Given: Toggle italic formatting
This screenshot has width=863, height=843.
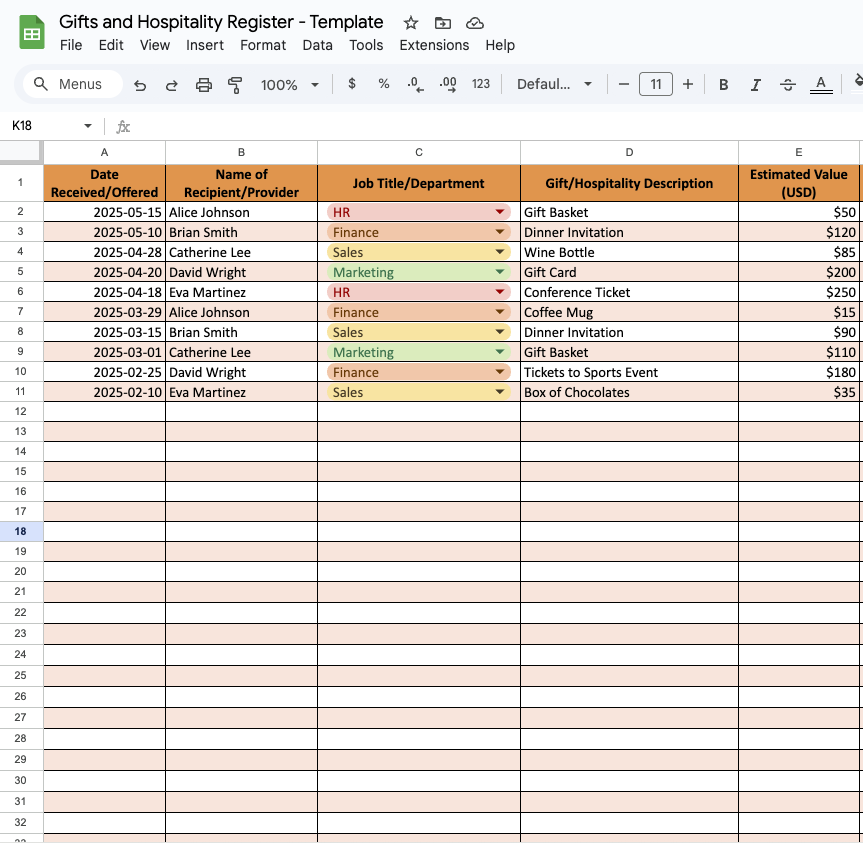Looking at the screenshot, I should point(755,85).
